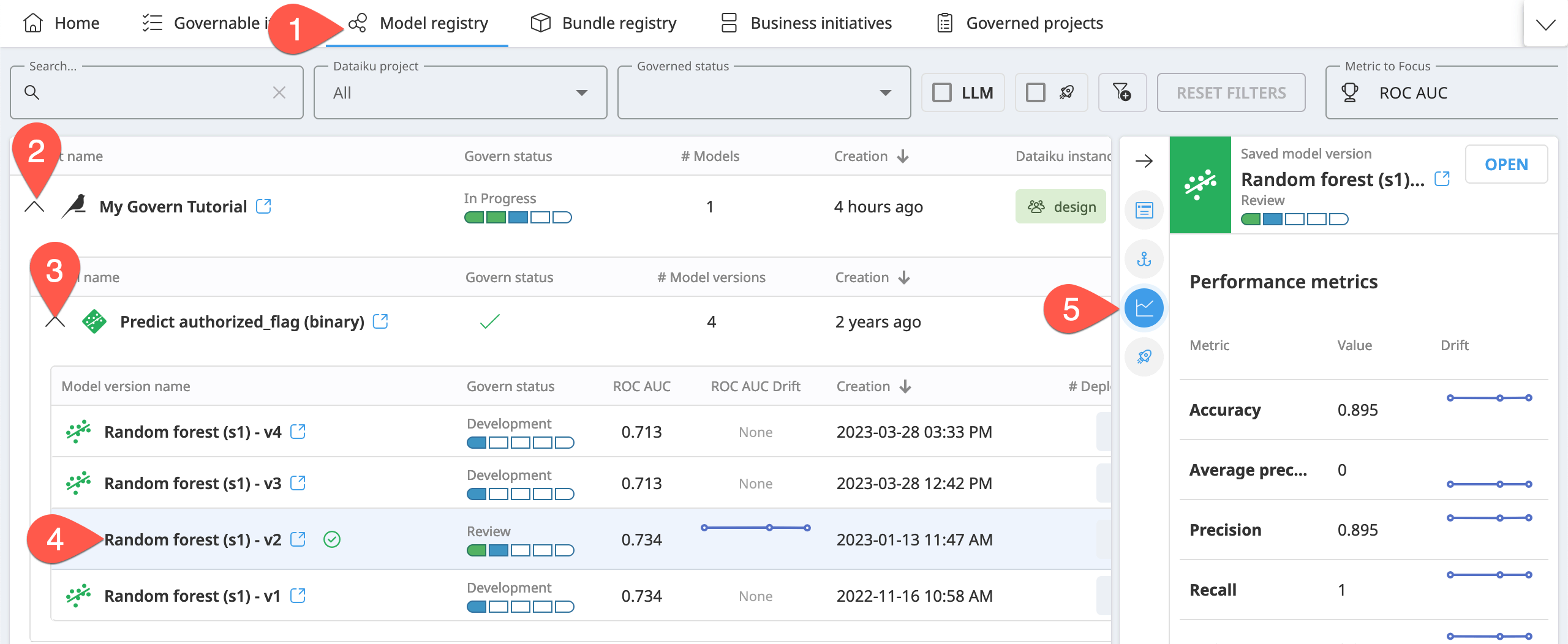Click the add filter funnel icon
The width and height of the screenshot is (1568, 644).
point(1122,92)
